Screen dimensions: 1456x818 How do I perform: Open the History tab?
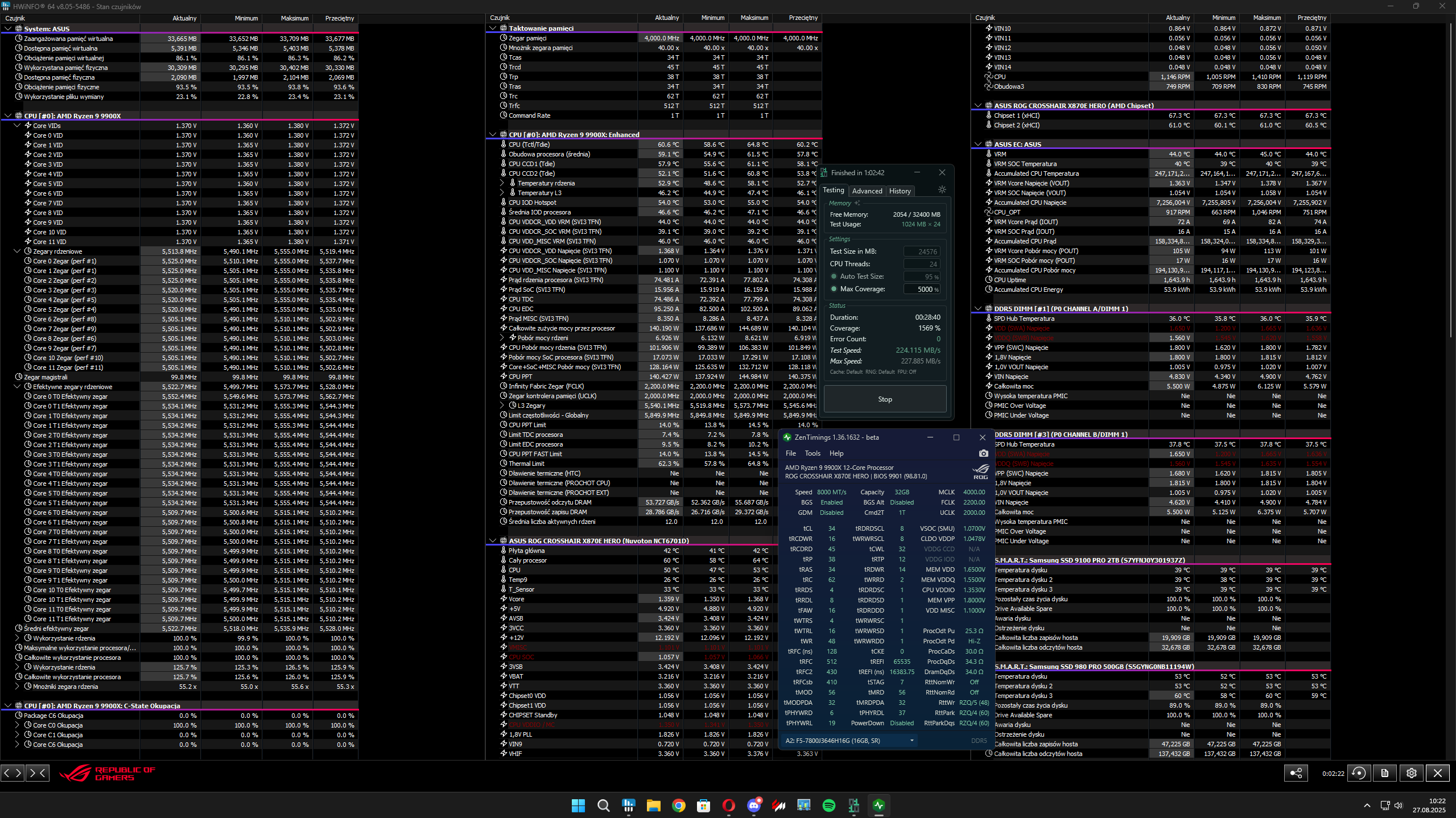900,191
